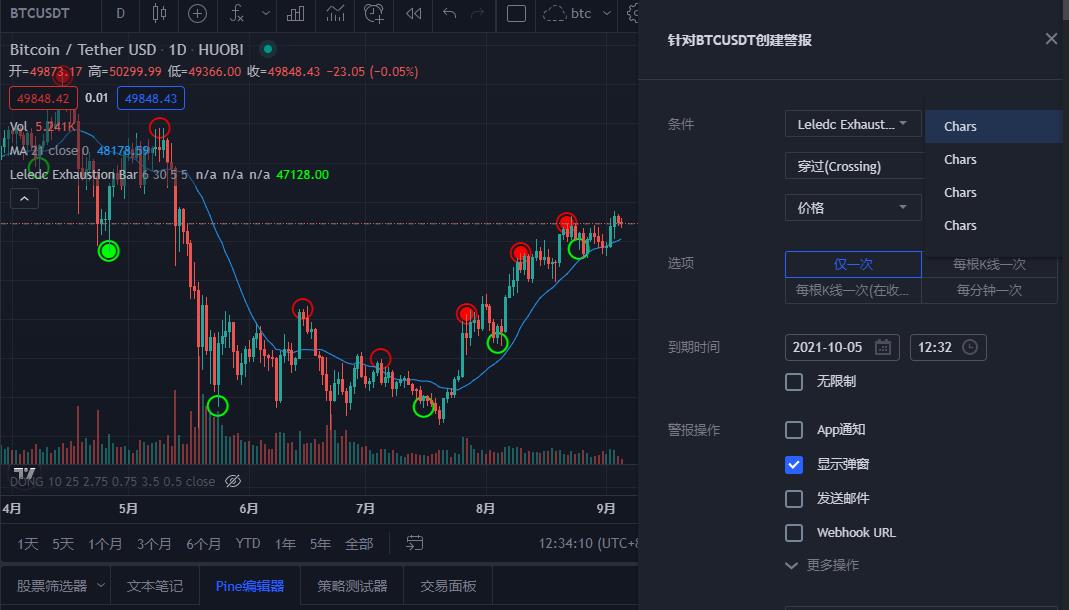Click the create alert clock icon

(x=374, y=14)
